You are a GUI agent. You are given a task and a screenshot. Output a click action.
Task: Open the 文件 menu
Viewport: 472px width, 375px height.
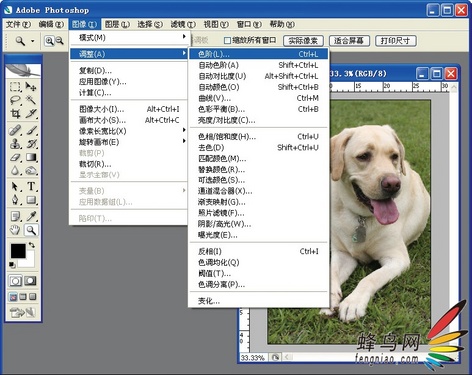(19, 24)
